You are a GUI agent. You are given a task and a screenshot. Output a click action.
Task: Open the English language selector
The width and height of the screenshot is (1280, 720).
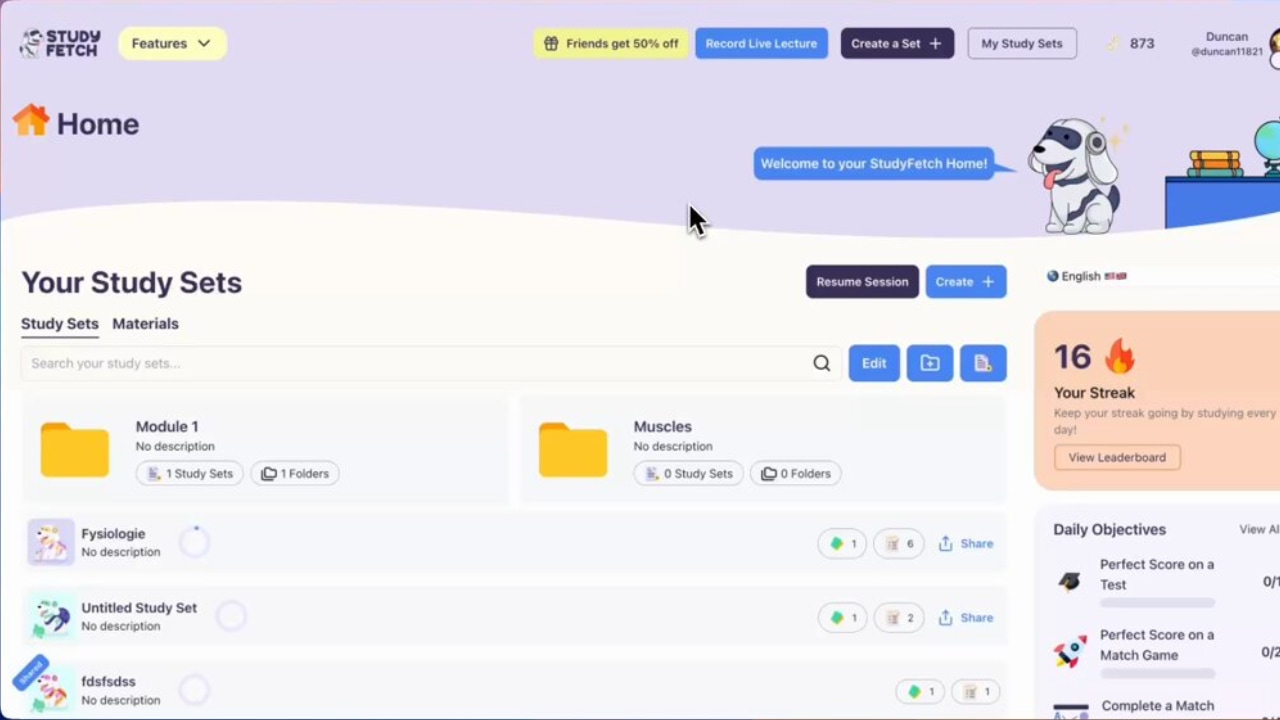tap(1086, 276)
